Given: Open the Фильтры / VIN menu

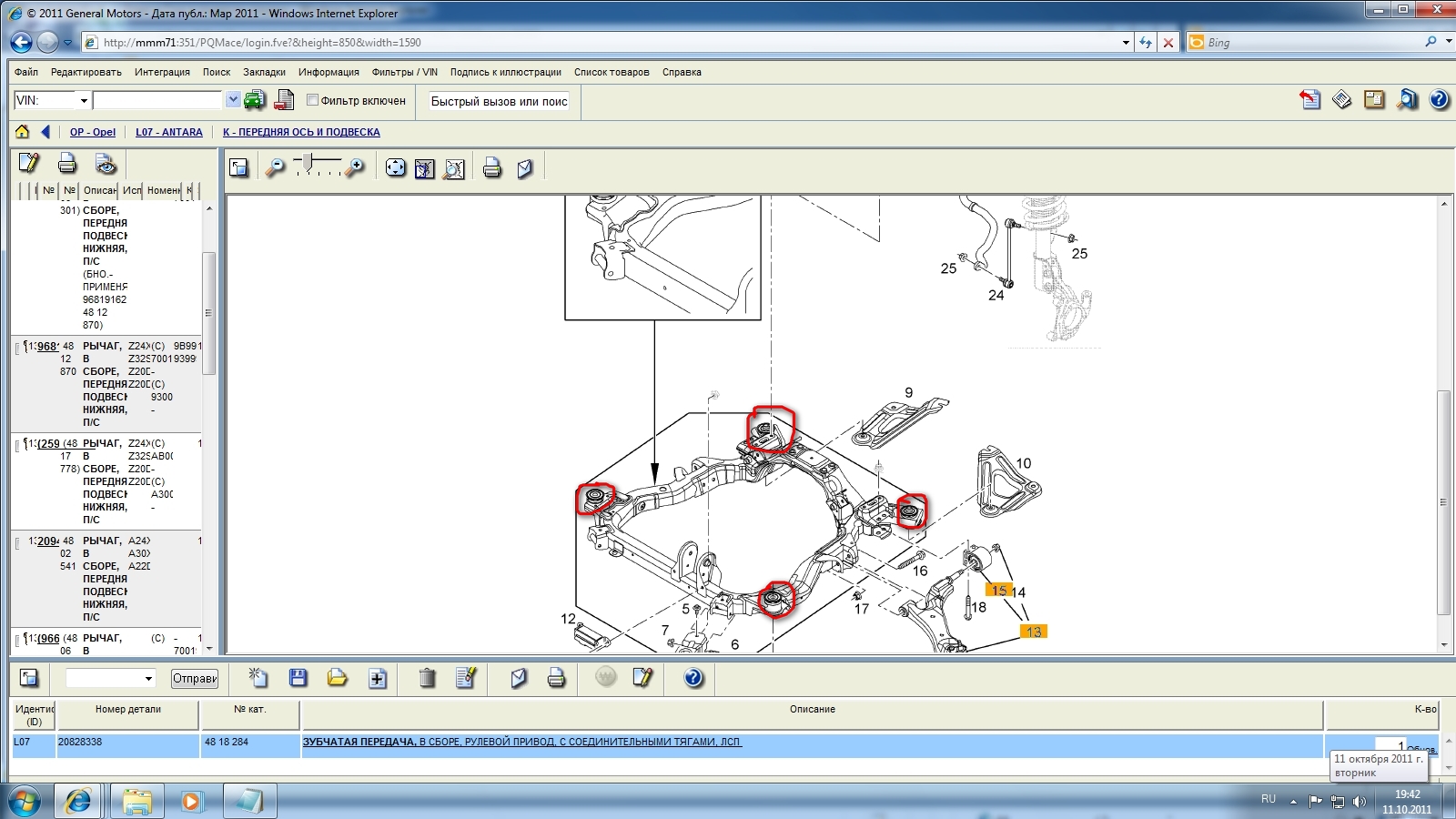Looking at the screenshot, I should 405,72.
